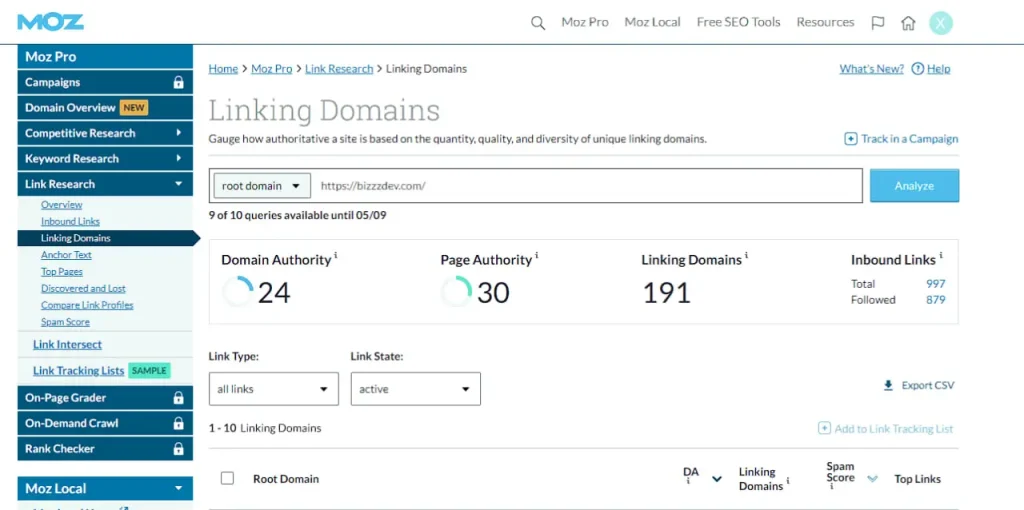Viewport: 1024px width, 510px height.
Task: Click info icon under DA column header
Action: coord(688,483)
